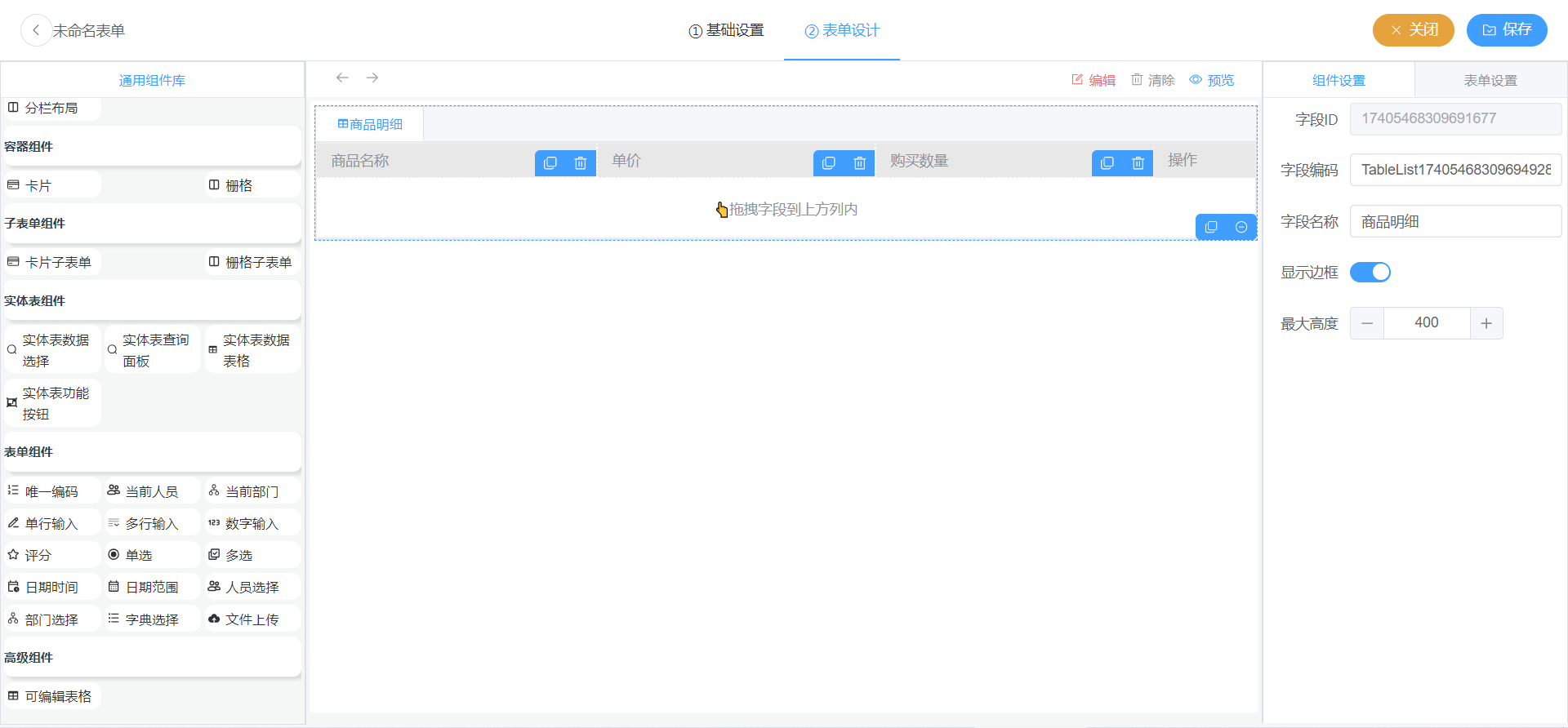Image resolution: width=1568 pixels, height=728 pixels.
Task: Click the copy icon in 商品名称 column
Action: 550,163
